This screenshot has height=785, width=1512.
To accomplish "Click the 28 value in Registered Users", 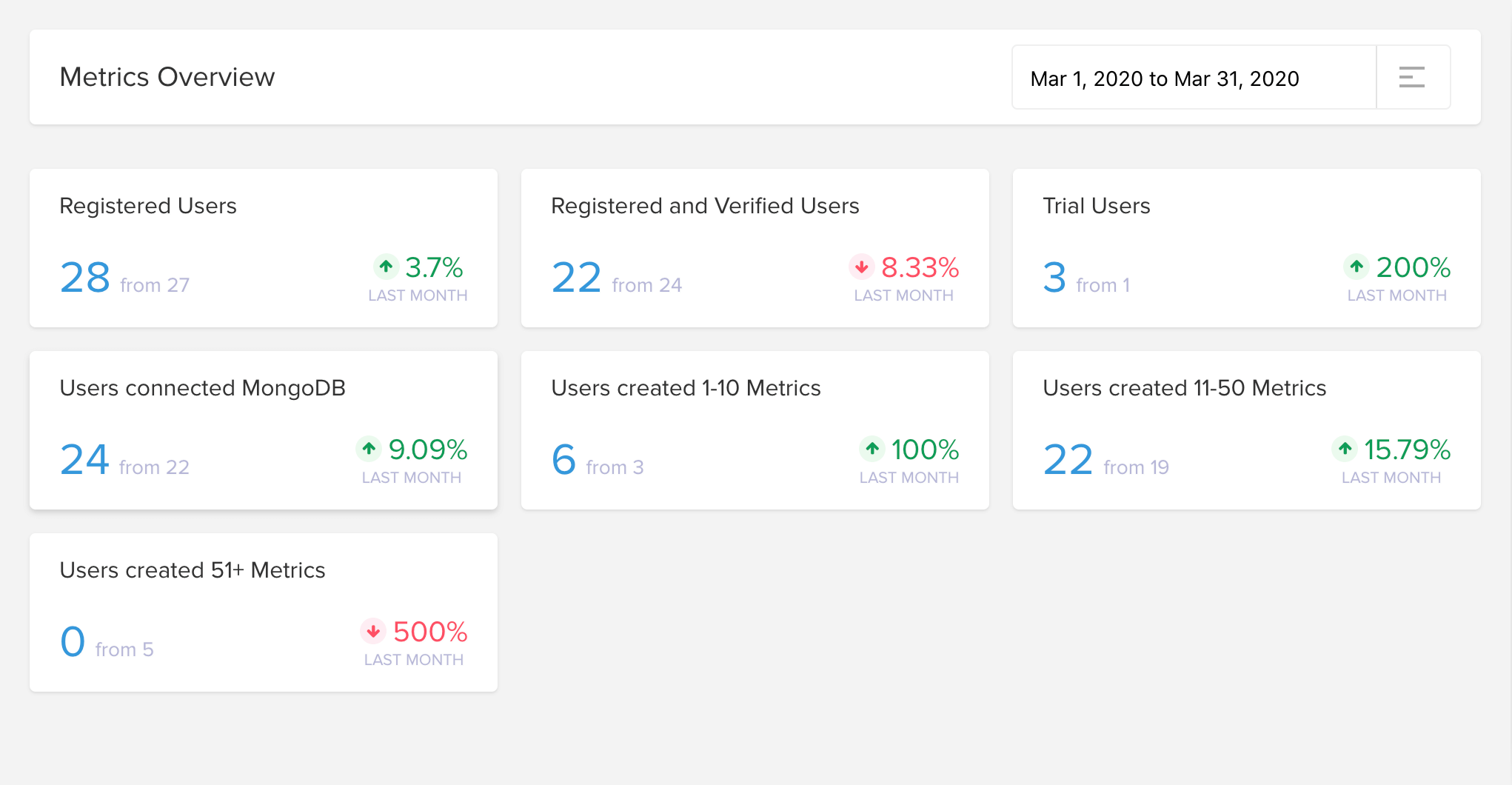I will coord(85,278).
